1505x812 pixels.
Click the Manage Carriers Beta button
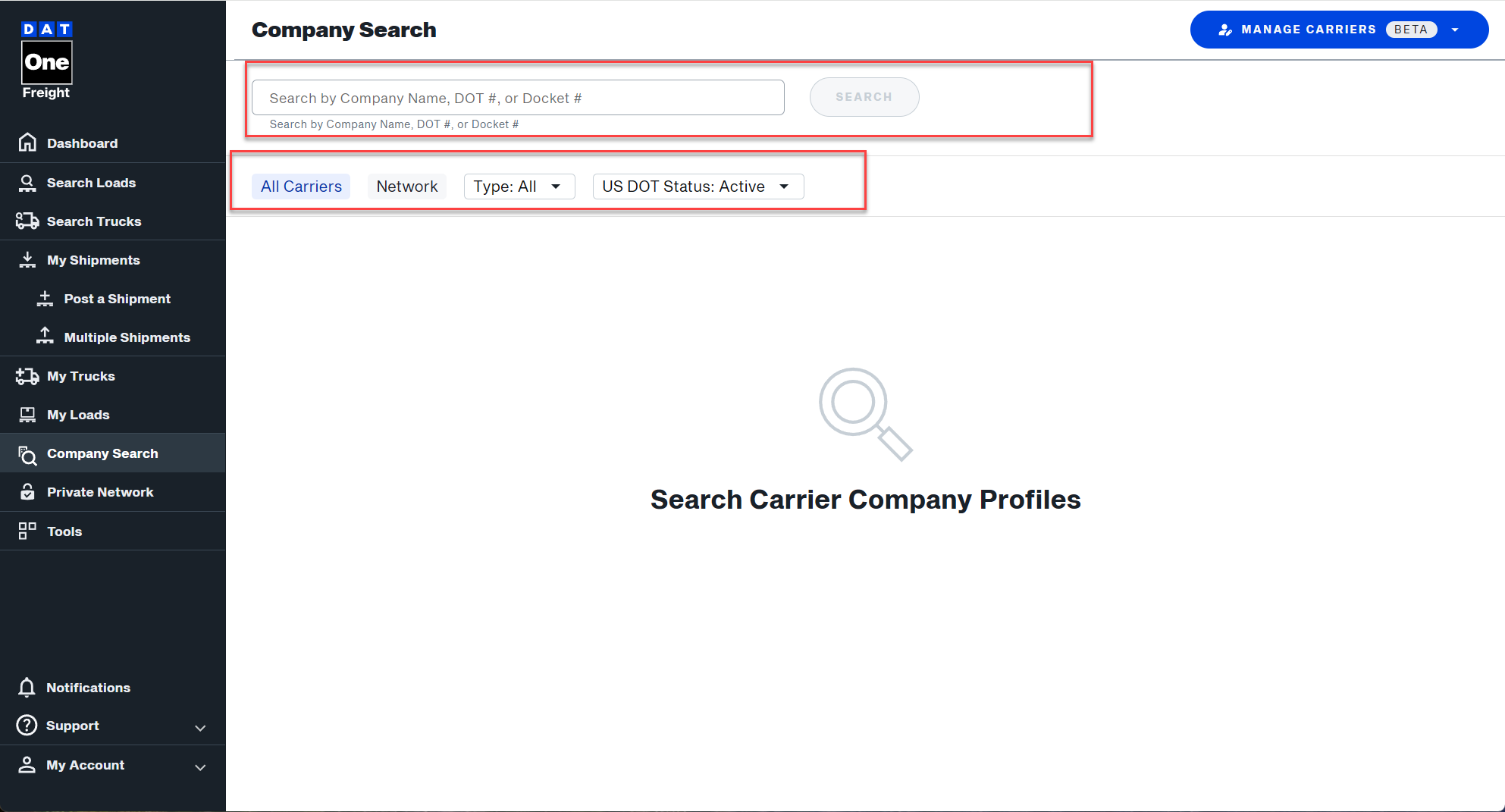click(1338, 30)
